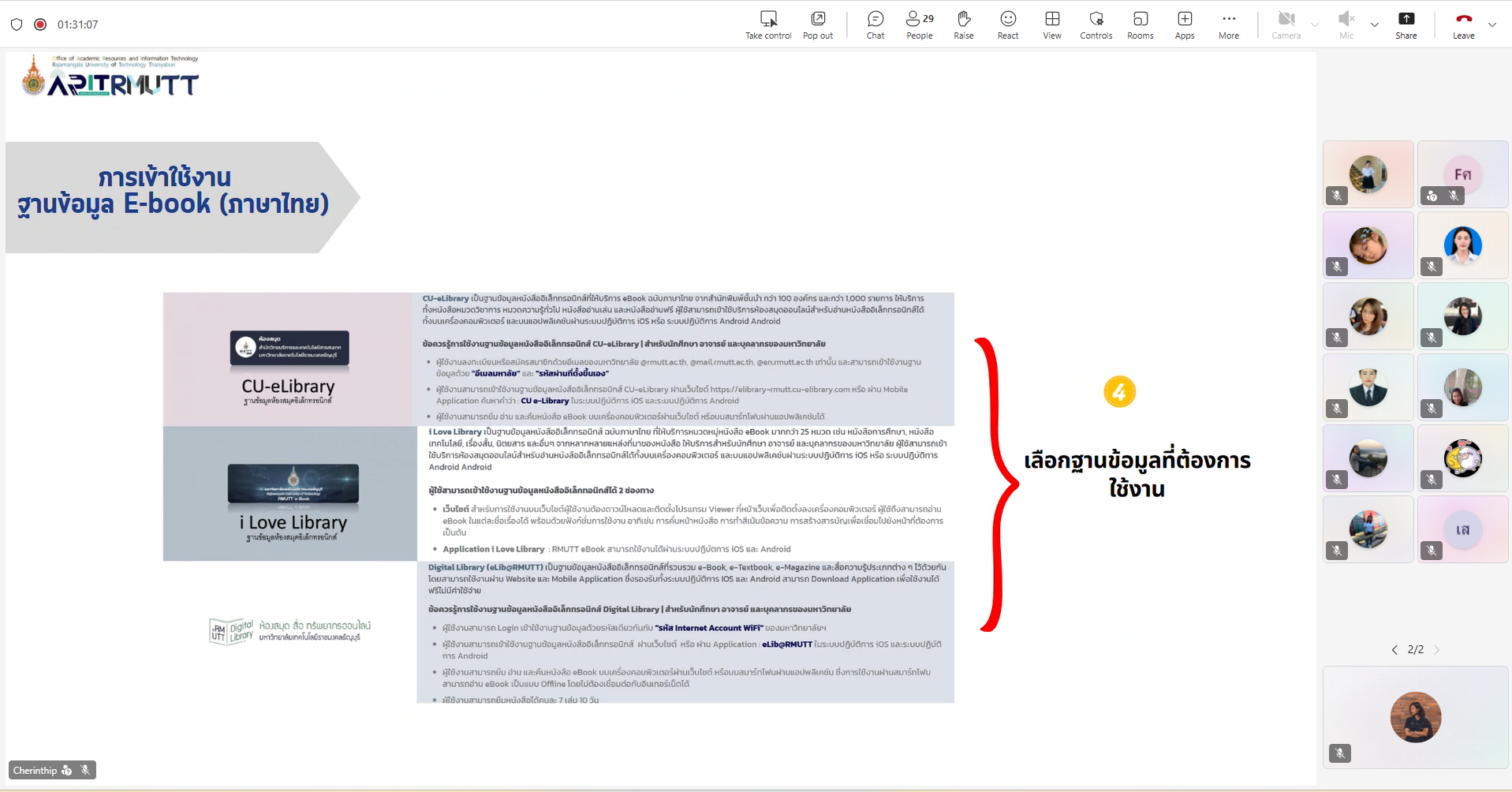Open the Apps panel
This screenshot has height=792, width=1512.
click(x=1184, y=24)
